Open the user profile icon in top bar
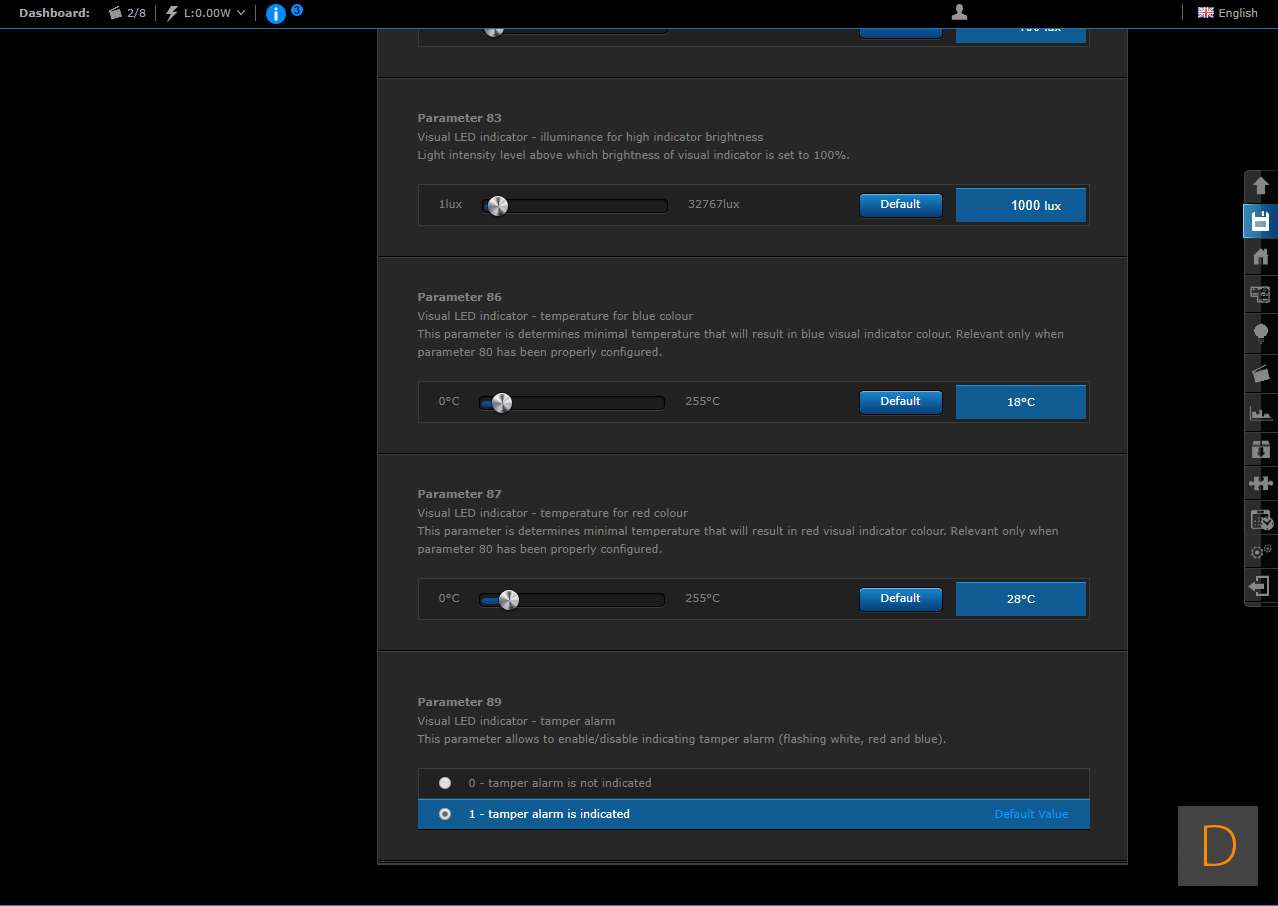This screenshot has height=906, width=1278. (x=959, y=12)
